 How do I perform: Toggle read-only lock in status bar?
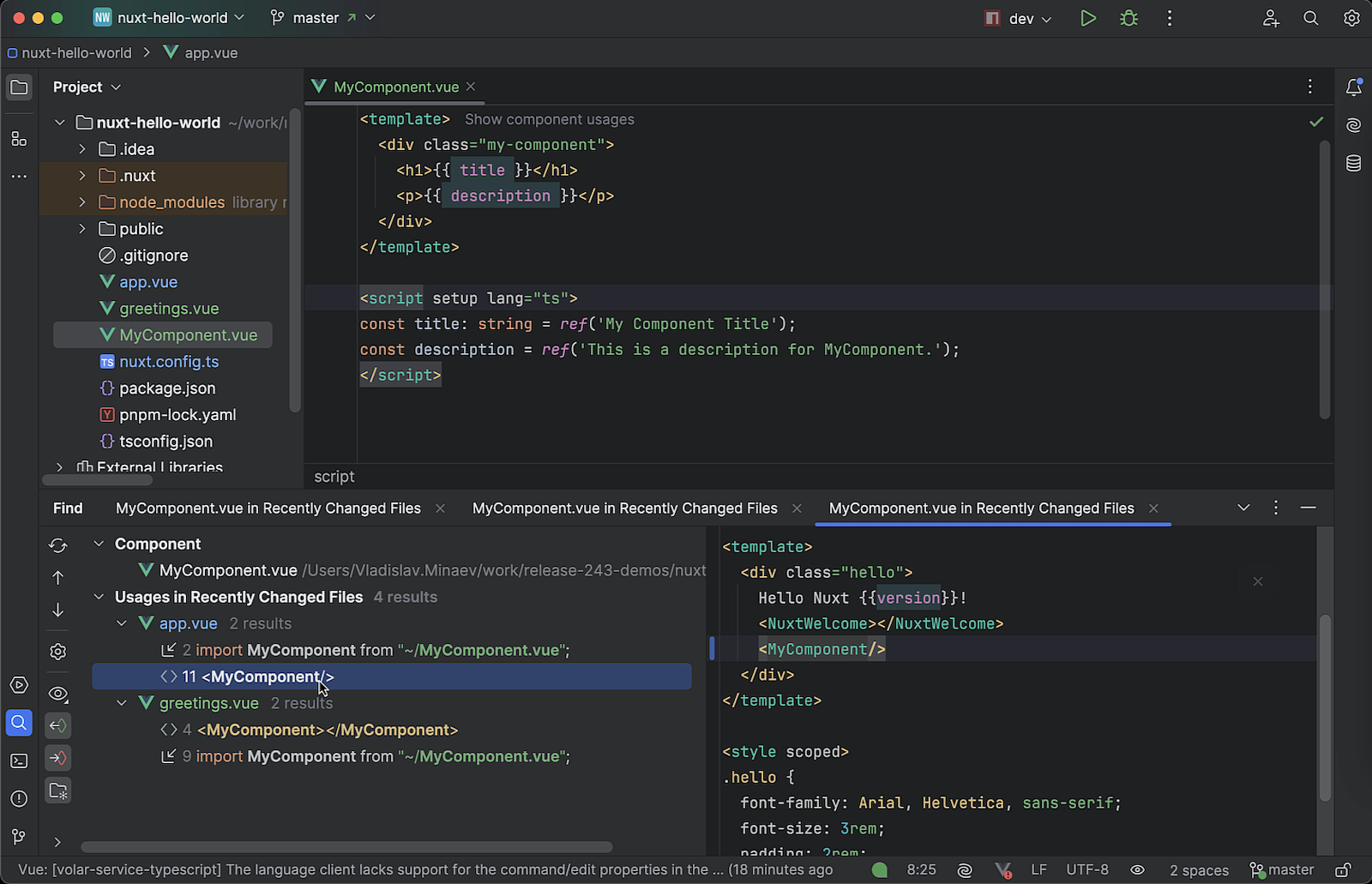(1344, 870)
